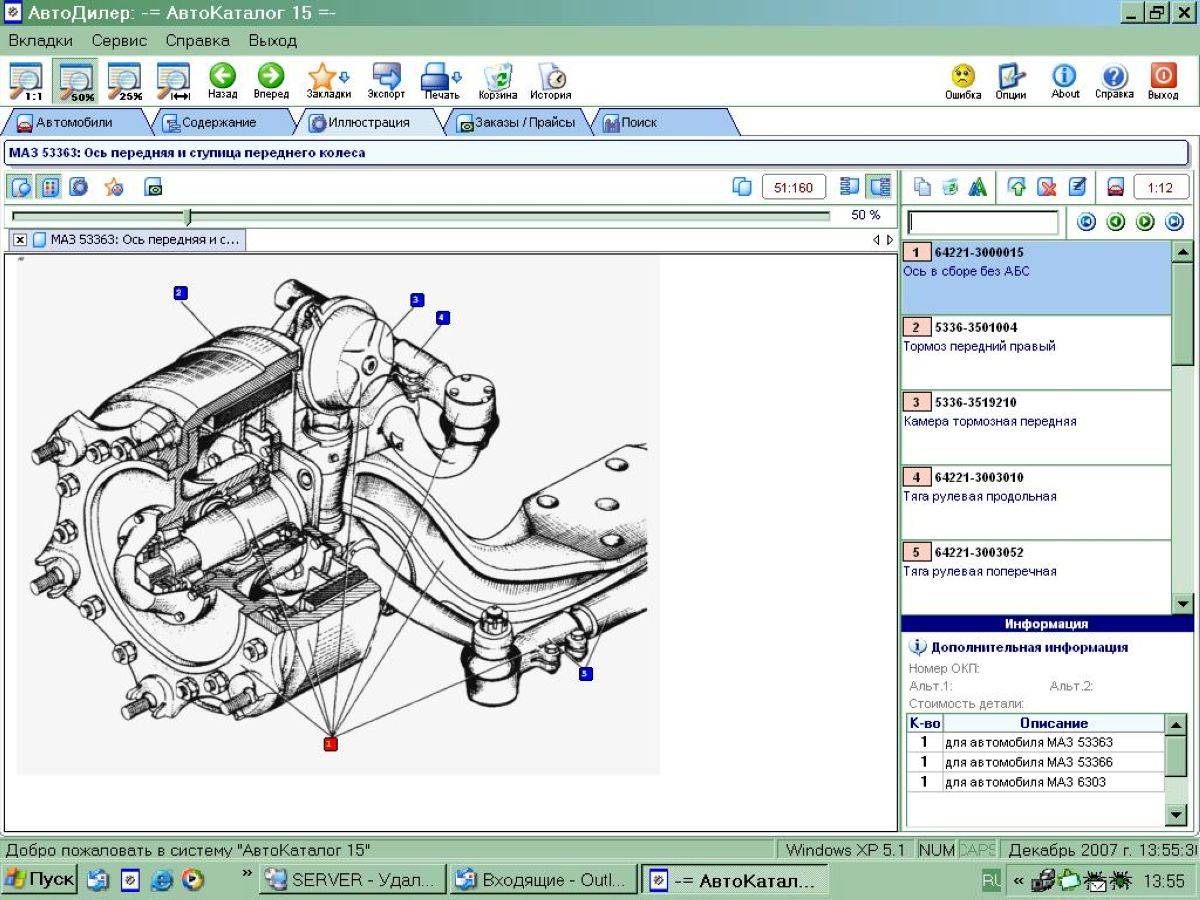1200x900 pixels.
Task: Set zoom to 1:1 scale
Action: [26, 81]
